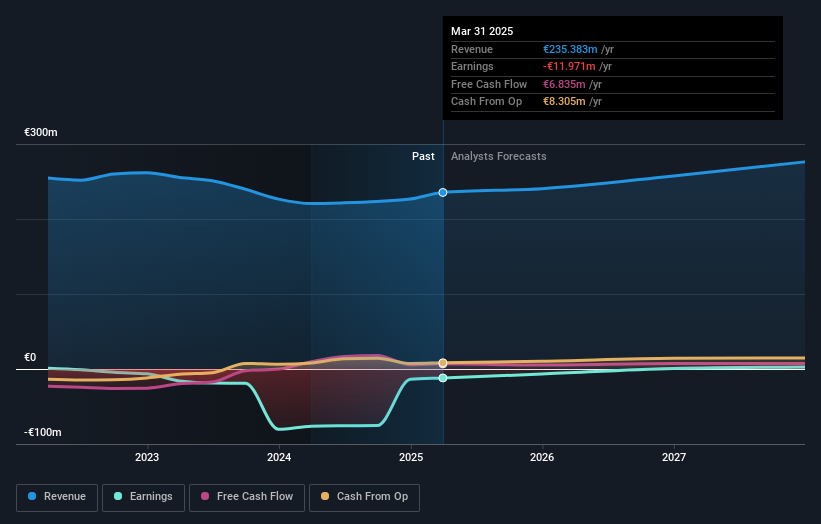The width and height of the screenshot is (821, 524).
Task: Click the 2023 x-axis label
Action: [147, 457]
